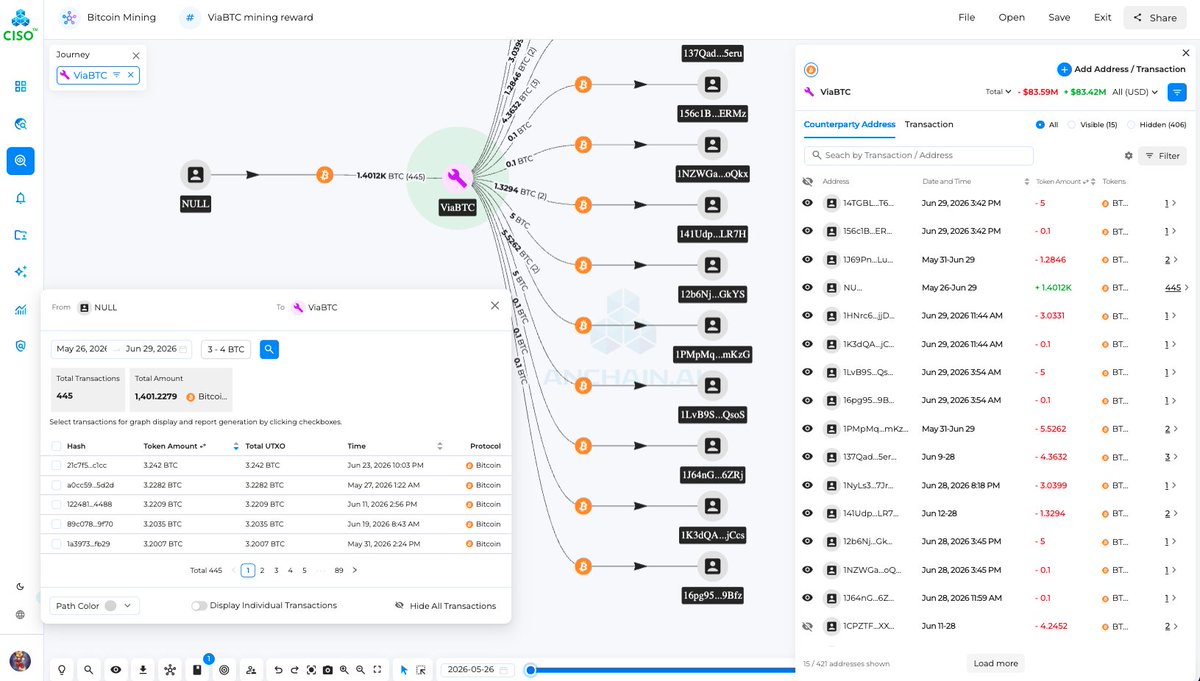Open the dashboard grid icon in left sidebar
Screen dimensions: 1200x681
coord(21,86)
